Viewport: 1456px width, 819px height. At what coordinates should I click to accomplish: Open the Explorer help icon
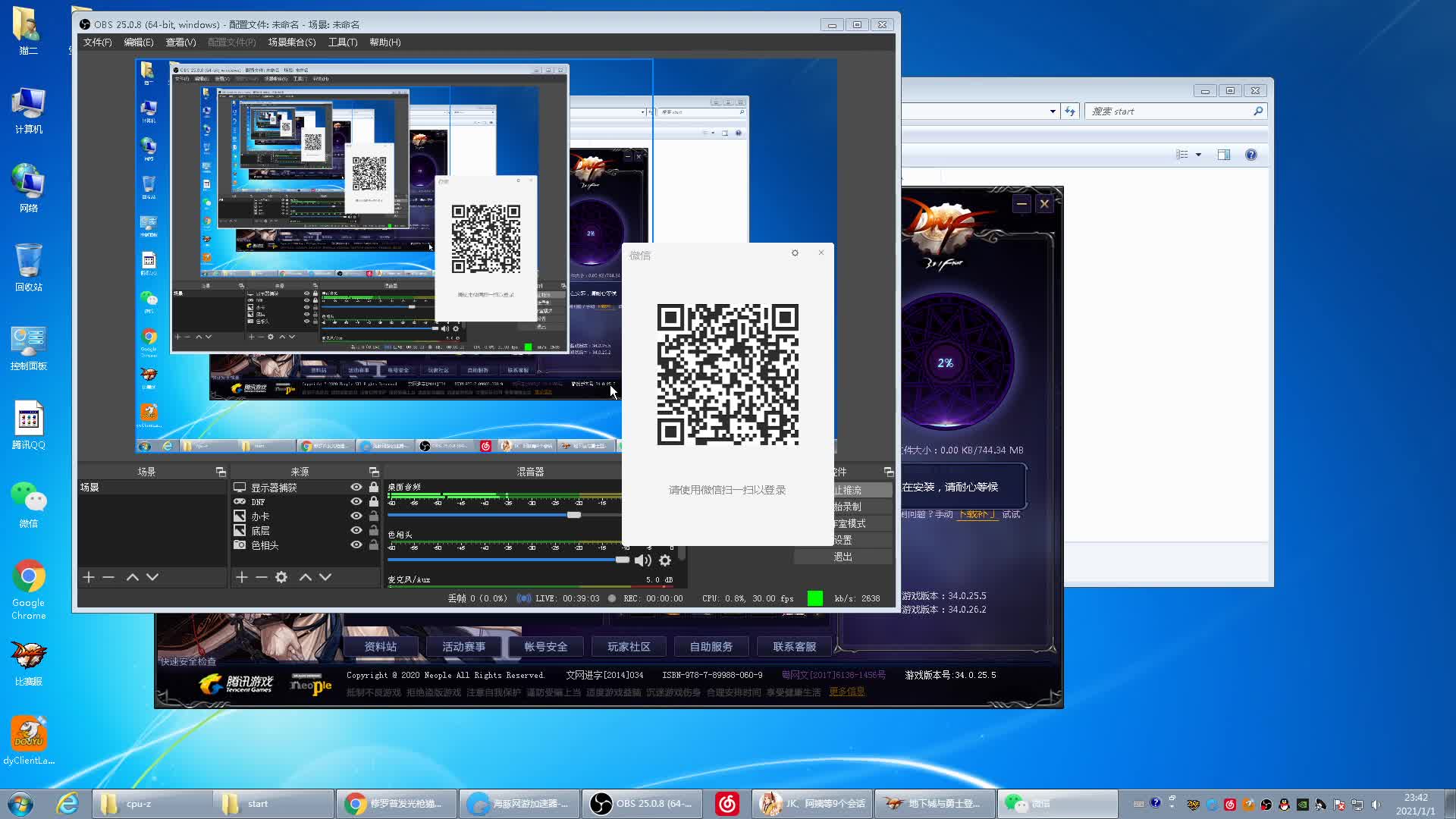[x=1251, y=155]
